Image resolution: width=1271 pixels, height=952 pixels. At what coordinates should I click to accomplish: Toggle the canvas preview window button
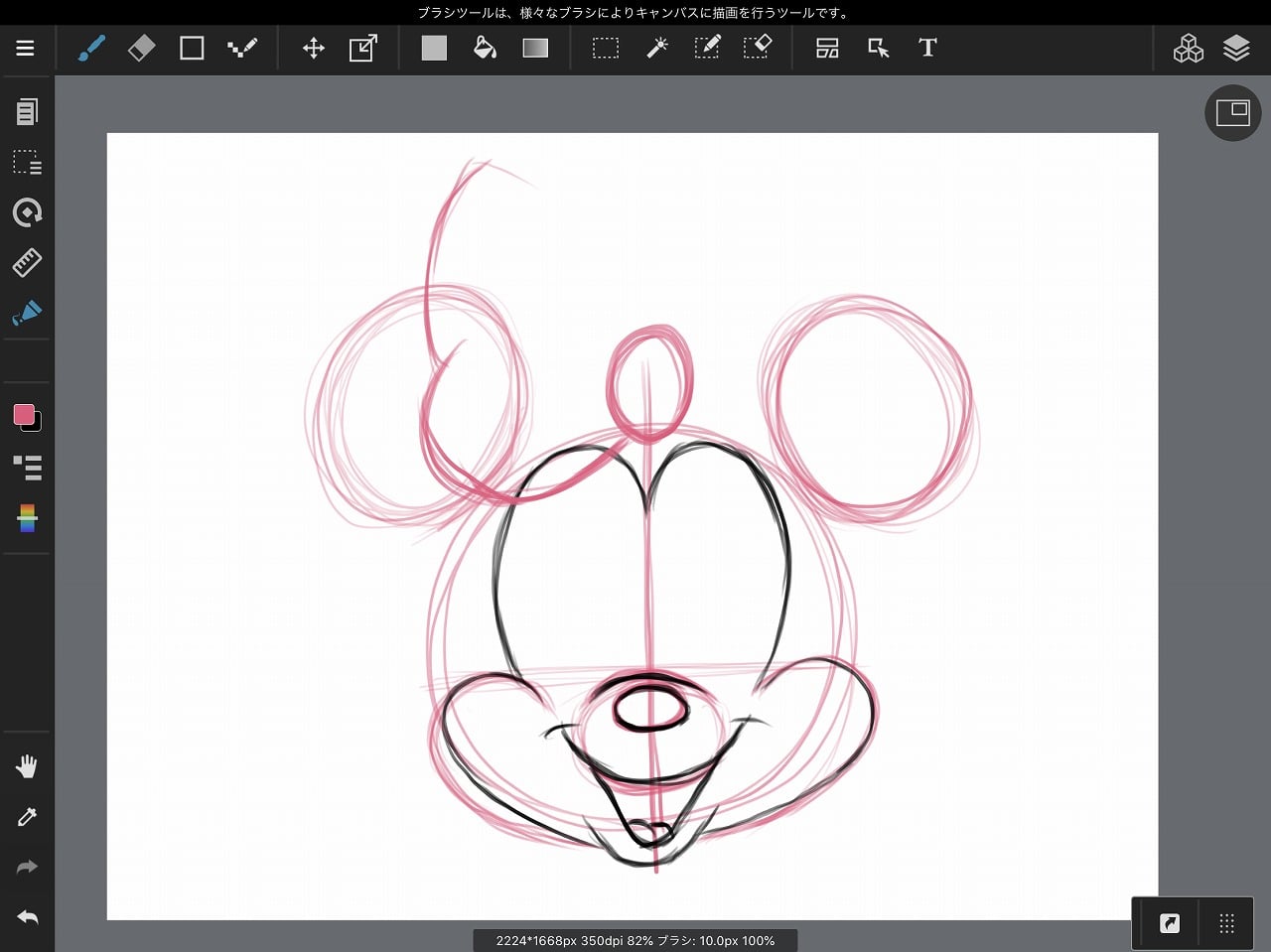tap(1232, 113)
